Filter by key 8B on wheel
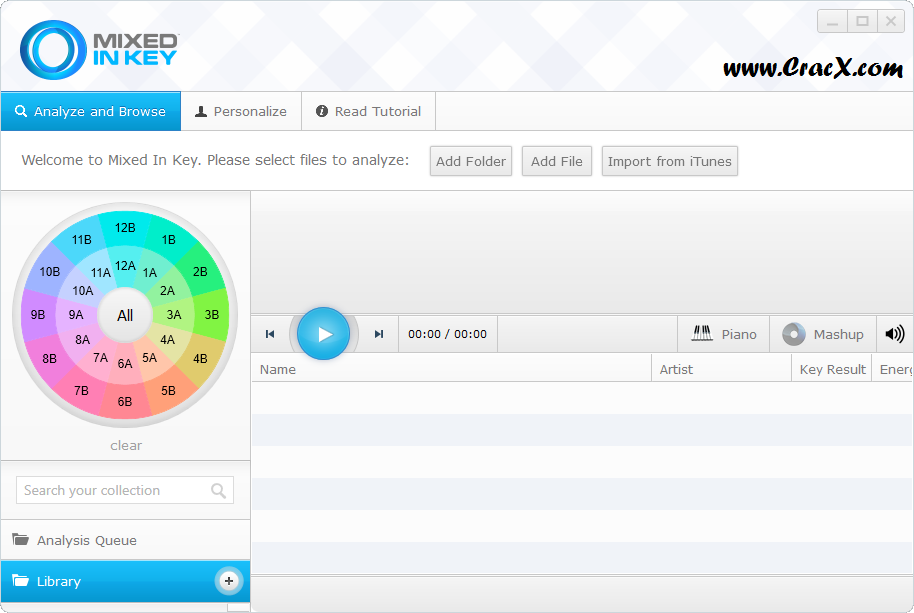This screenshot has width=914, height=613. click(x=50, y=358)
